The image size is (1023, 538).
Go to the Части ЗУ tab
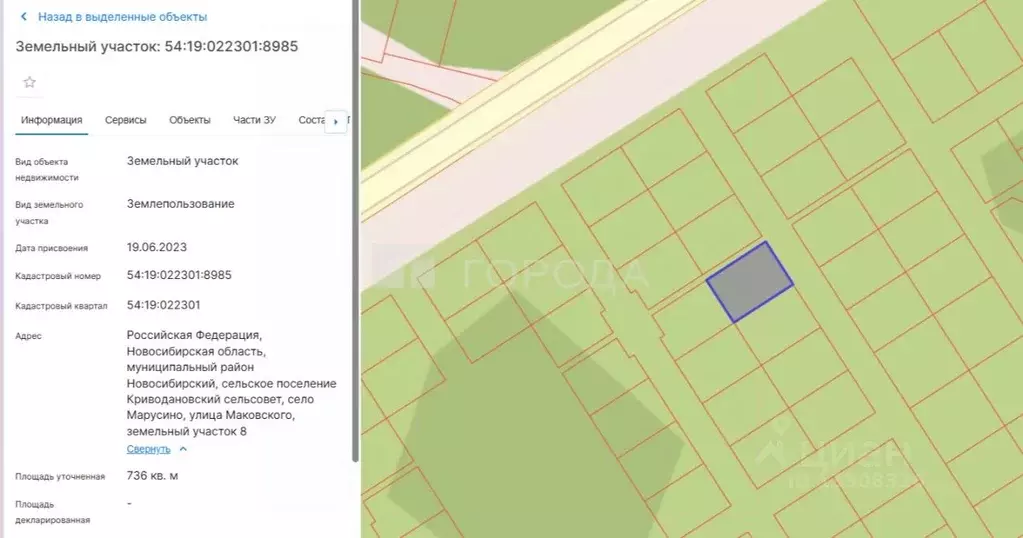(x=254, y=120)
